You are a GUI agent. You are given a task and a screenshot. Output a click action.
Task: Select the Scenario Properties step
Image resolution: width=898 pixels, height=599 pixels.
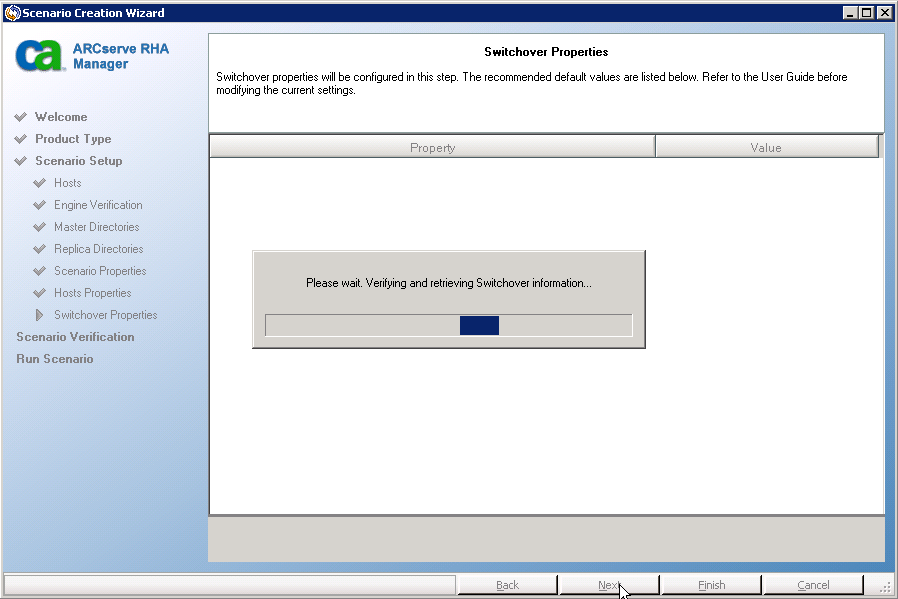pyautogui.click(x=99, y=271)
